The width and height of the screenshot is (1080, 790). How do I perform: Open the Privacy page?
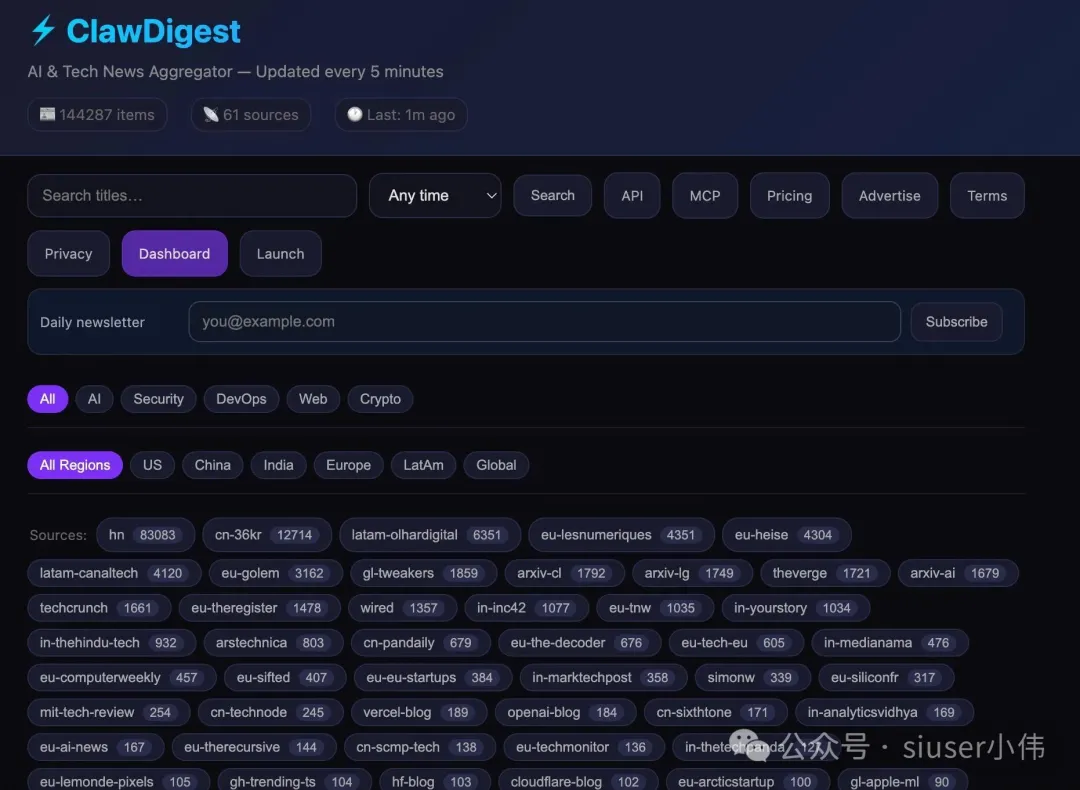click(x=68, y=253)
